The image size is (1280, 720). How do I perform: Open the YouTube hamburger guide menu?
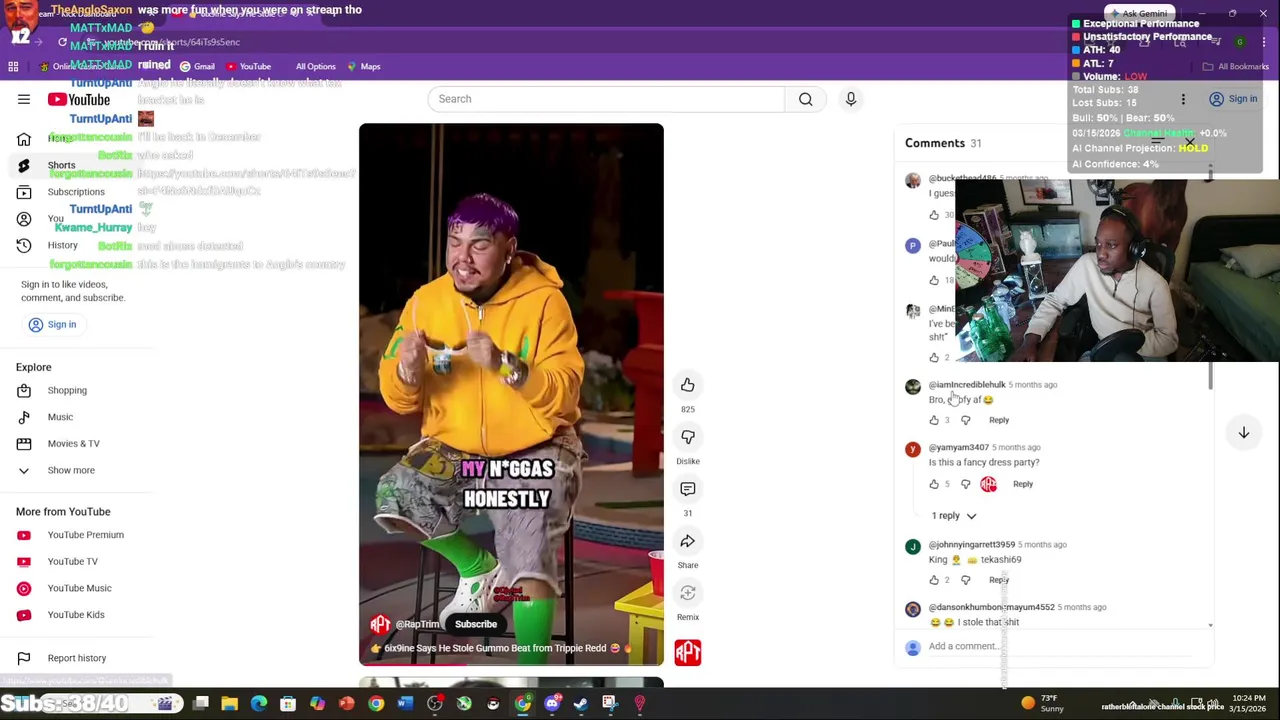pyautogui.click(x=24, y=99)
